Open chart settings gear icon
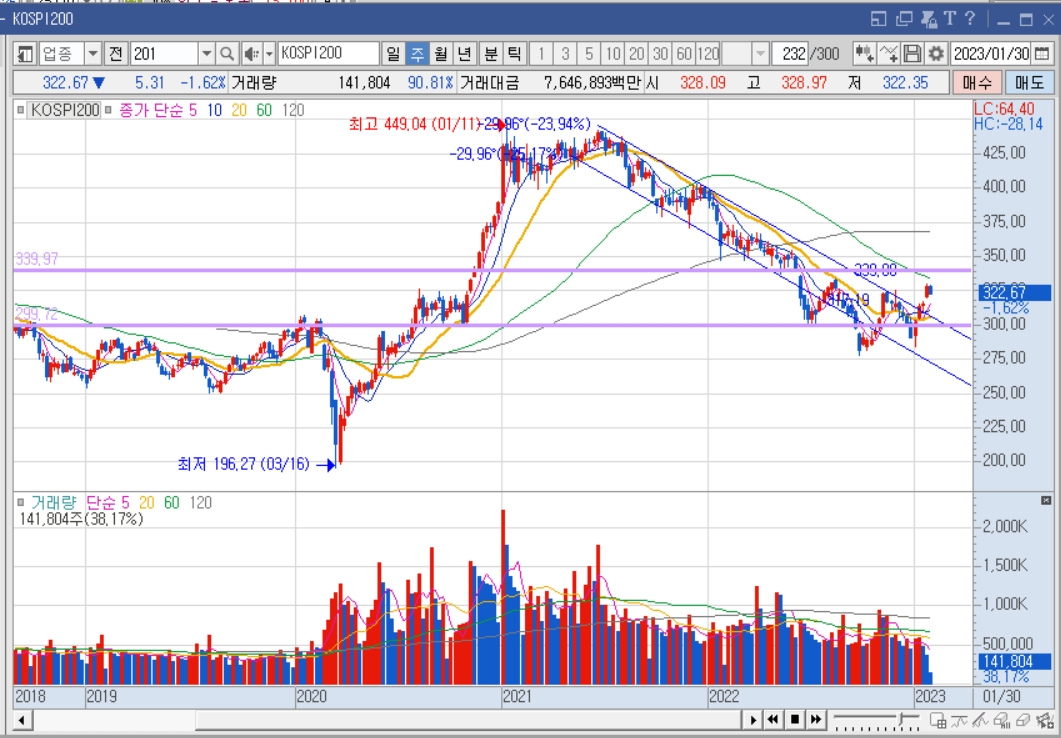The width and height of the screenshot is (1061, 738). coord(936,53)
